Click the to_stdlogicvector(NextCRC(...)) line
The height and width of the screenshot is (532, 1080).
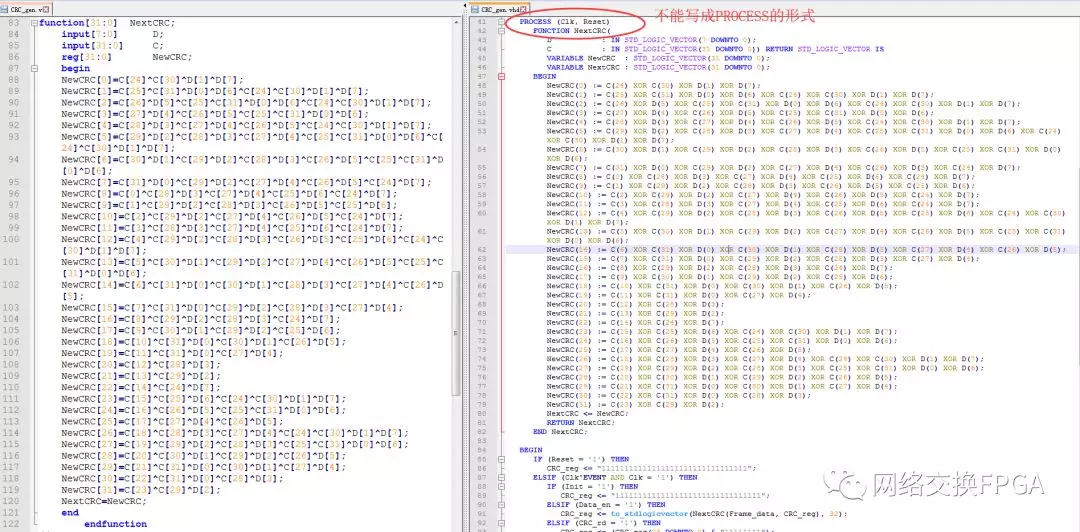701,513
